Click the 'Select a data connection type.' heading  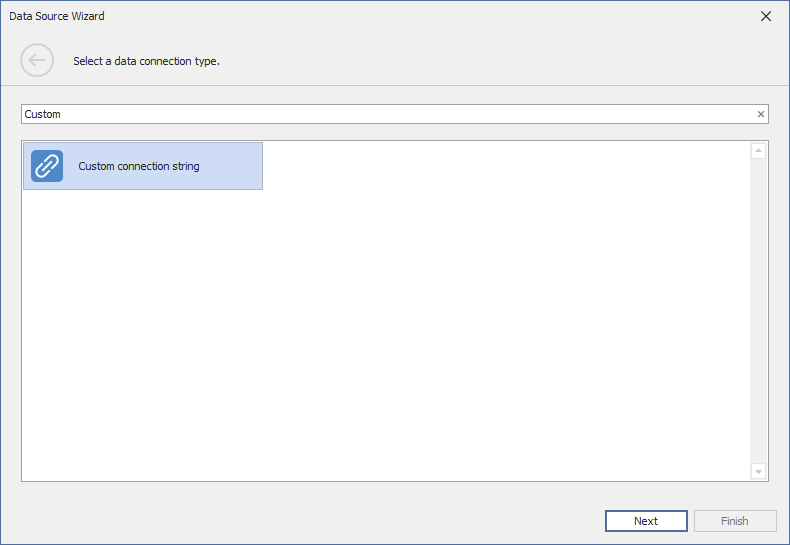[x=146, y=61]
